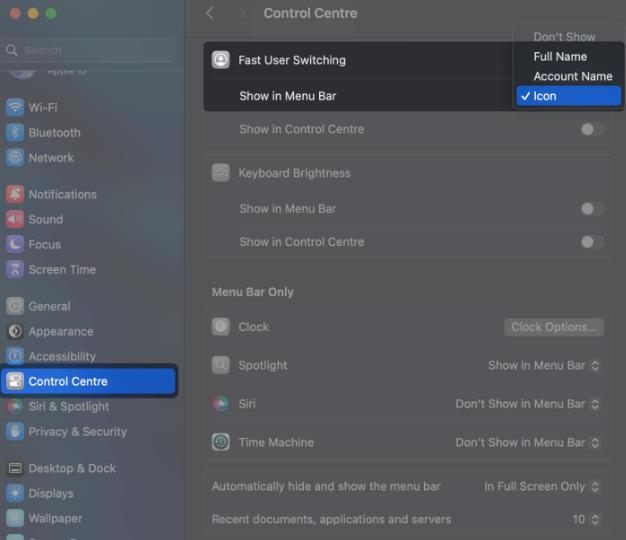
Task: Open Accessibility settings in sidebar
Action: point(61,357)
